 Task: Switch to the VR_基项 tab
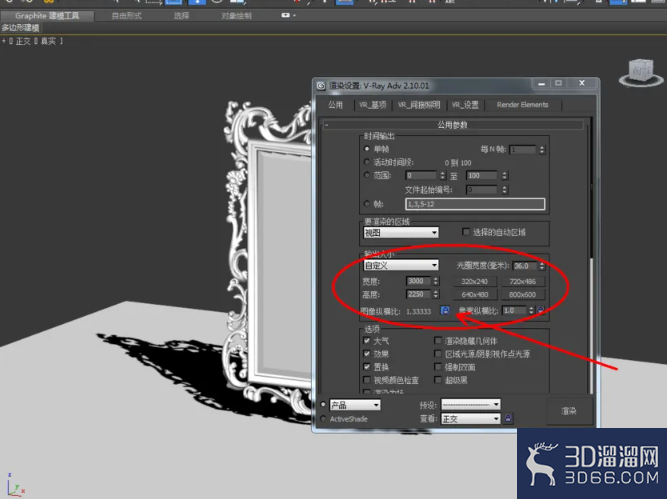(x=373, y=105)
